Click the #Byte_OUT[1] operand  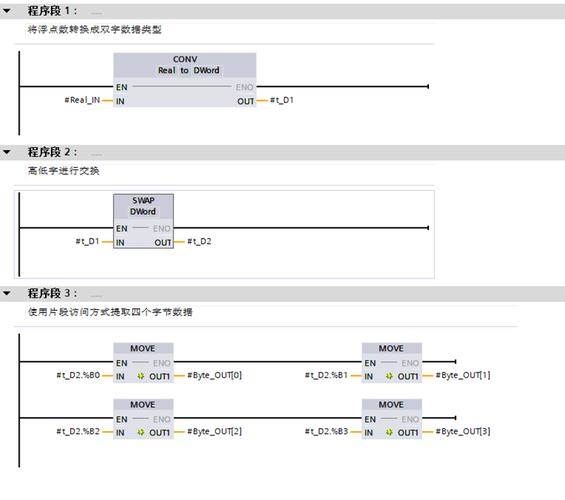pos(463,375)
